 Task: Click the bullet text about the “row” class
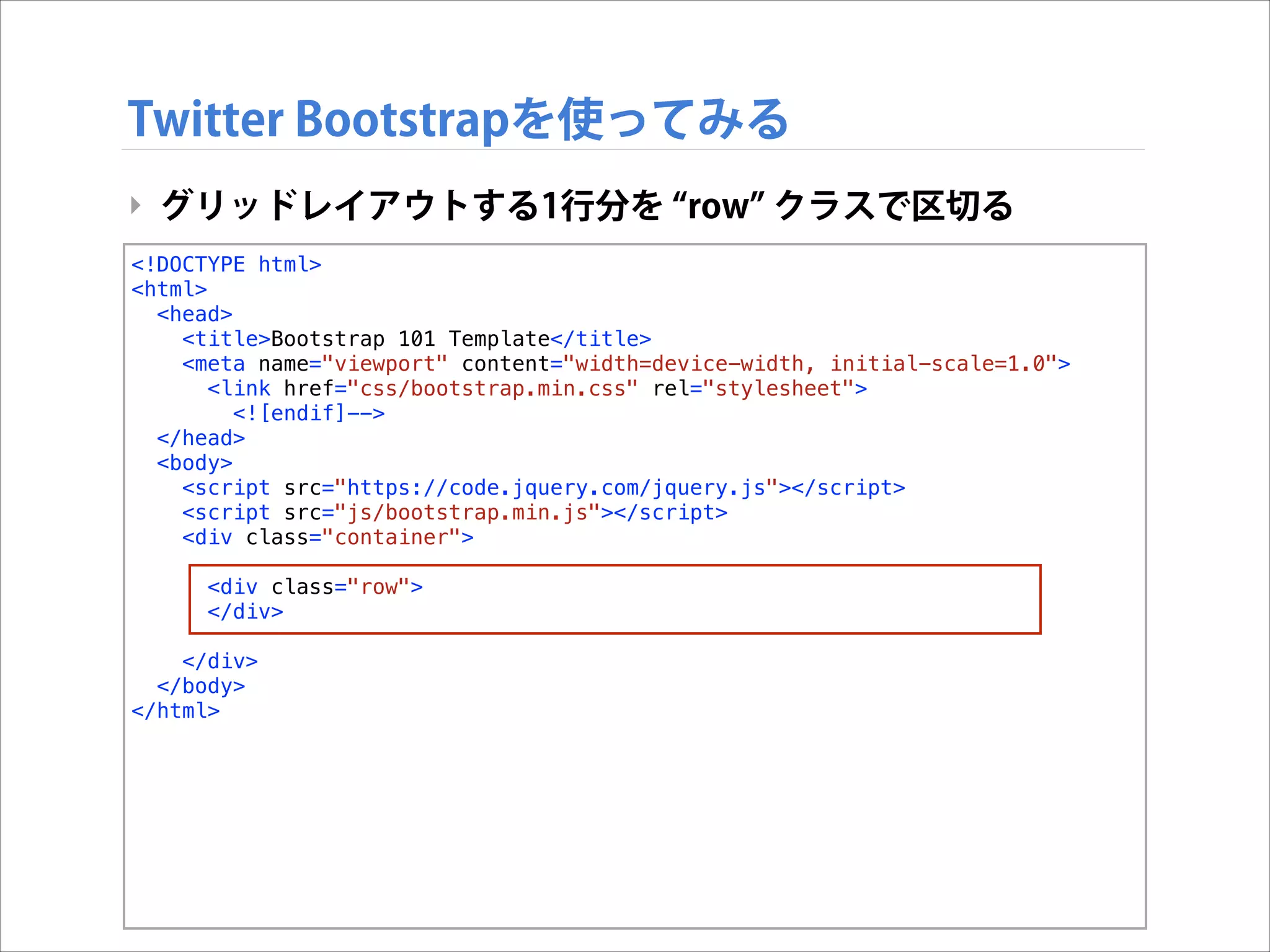(x=587, y=205)
